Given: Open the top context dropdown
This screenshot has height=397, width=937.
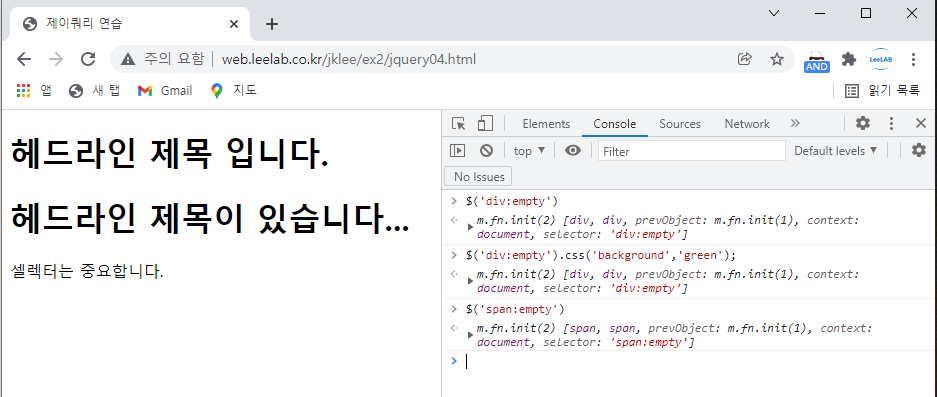Looking at the screenshot, I should click(x=529, y=151).
